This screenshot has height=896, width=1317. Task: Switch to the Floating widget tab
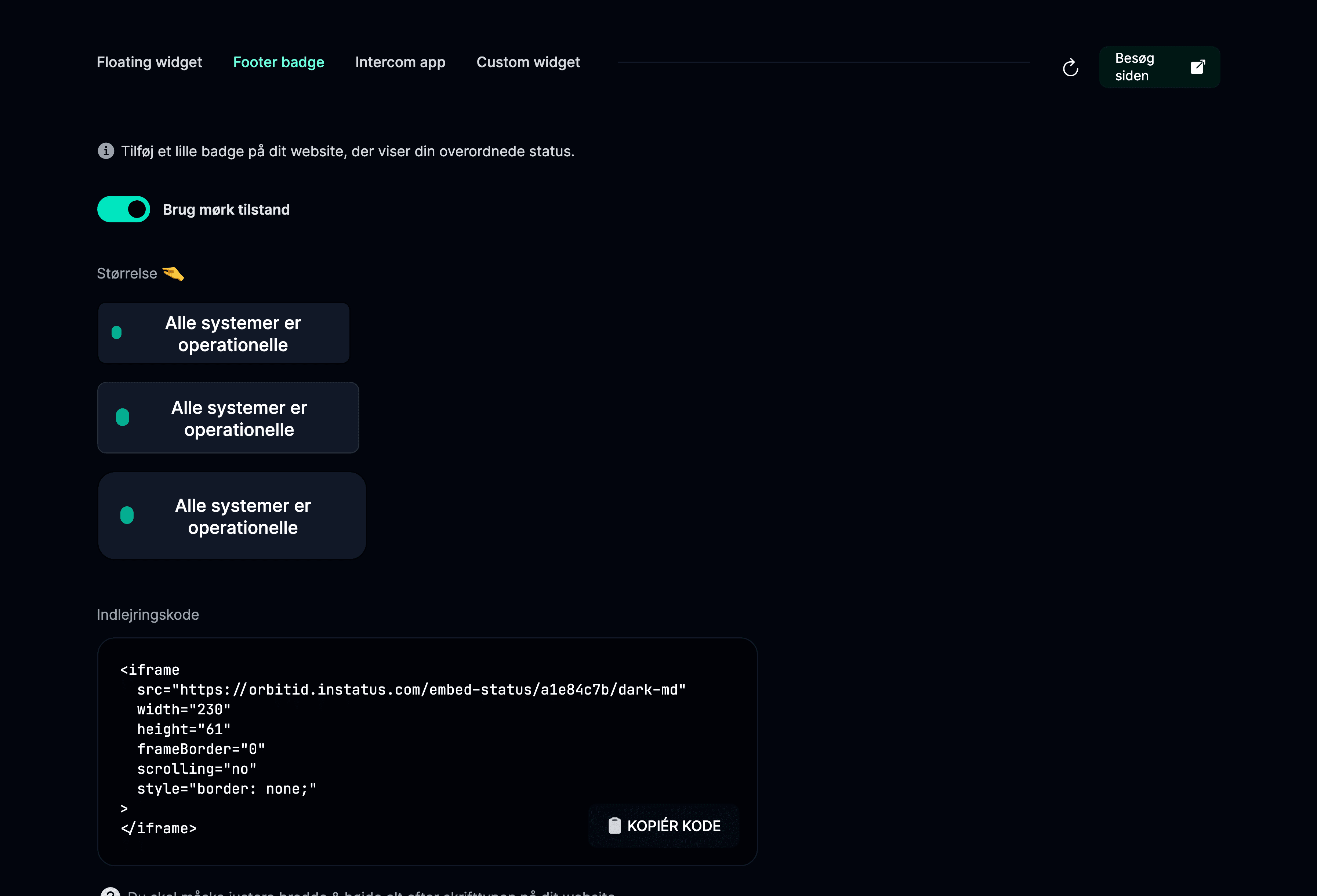pyautogui.click(x=149, y=62)
